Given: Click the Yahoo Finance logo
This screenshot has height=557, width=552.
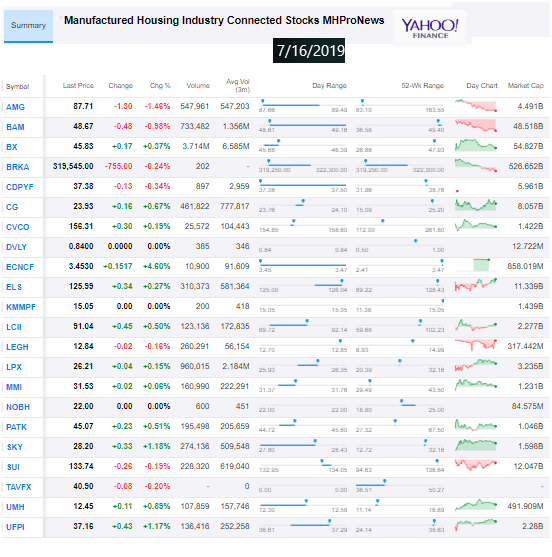Looking at the screenshot, I should pos(430,28).
